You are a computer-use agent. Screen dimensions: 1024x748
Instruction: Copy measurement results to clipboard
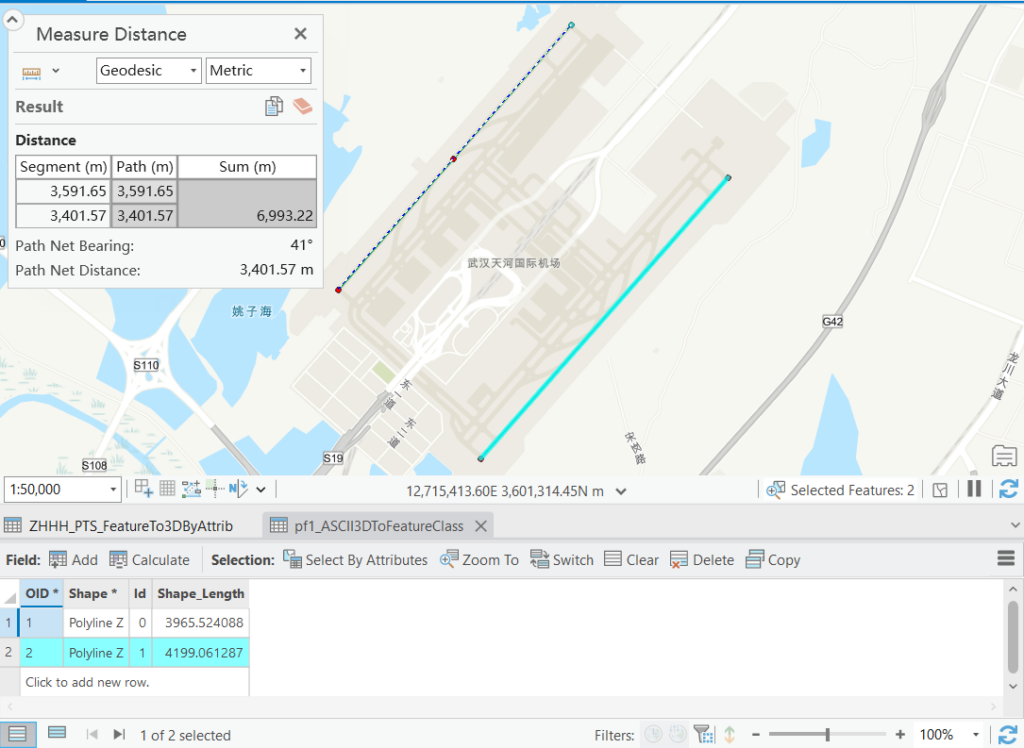273,106
